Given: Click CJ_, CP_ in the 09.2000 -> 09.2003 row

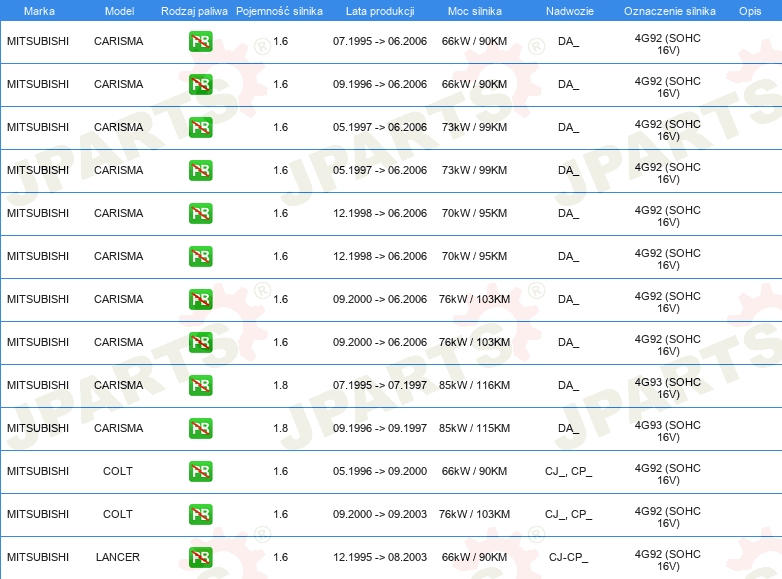Looking at the screenshot, I should click(569, 514).
